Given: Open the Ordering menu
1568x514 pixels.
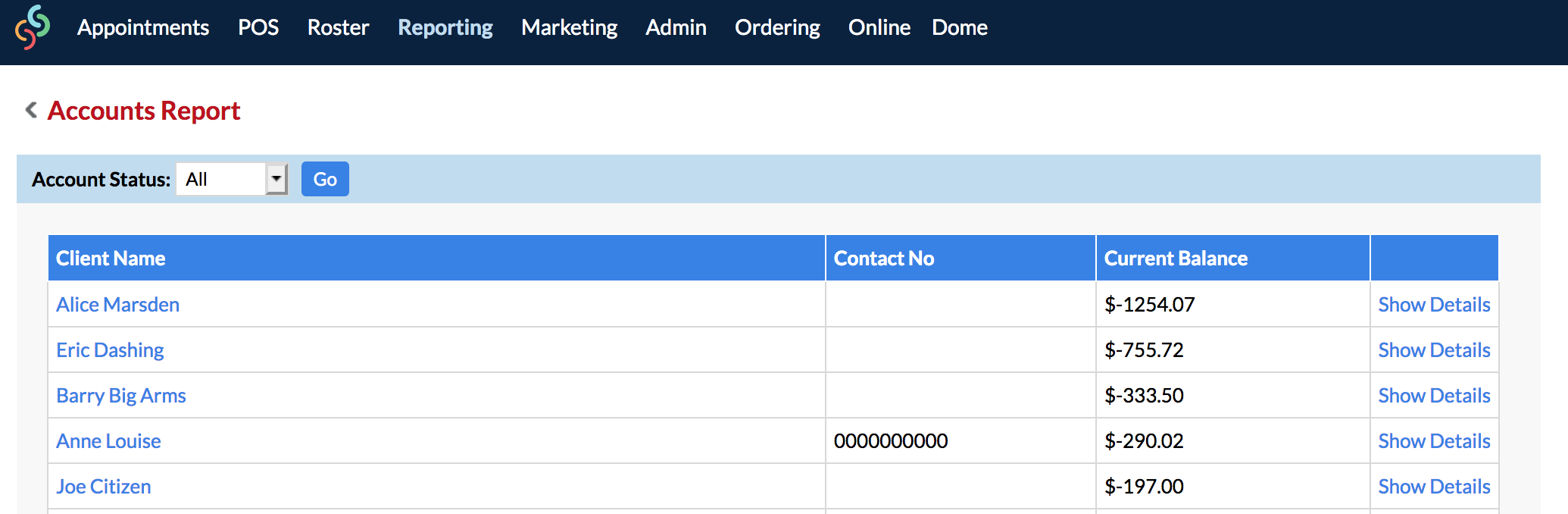Looking at the screenshot, I should 777,27.
